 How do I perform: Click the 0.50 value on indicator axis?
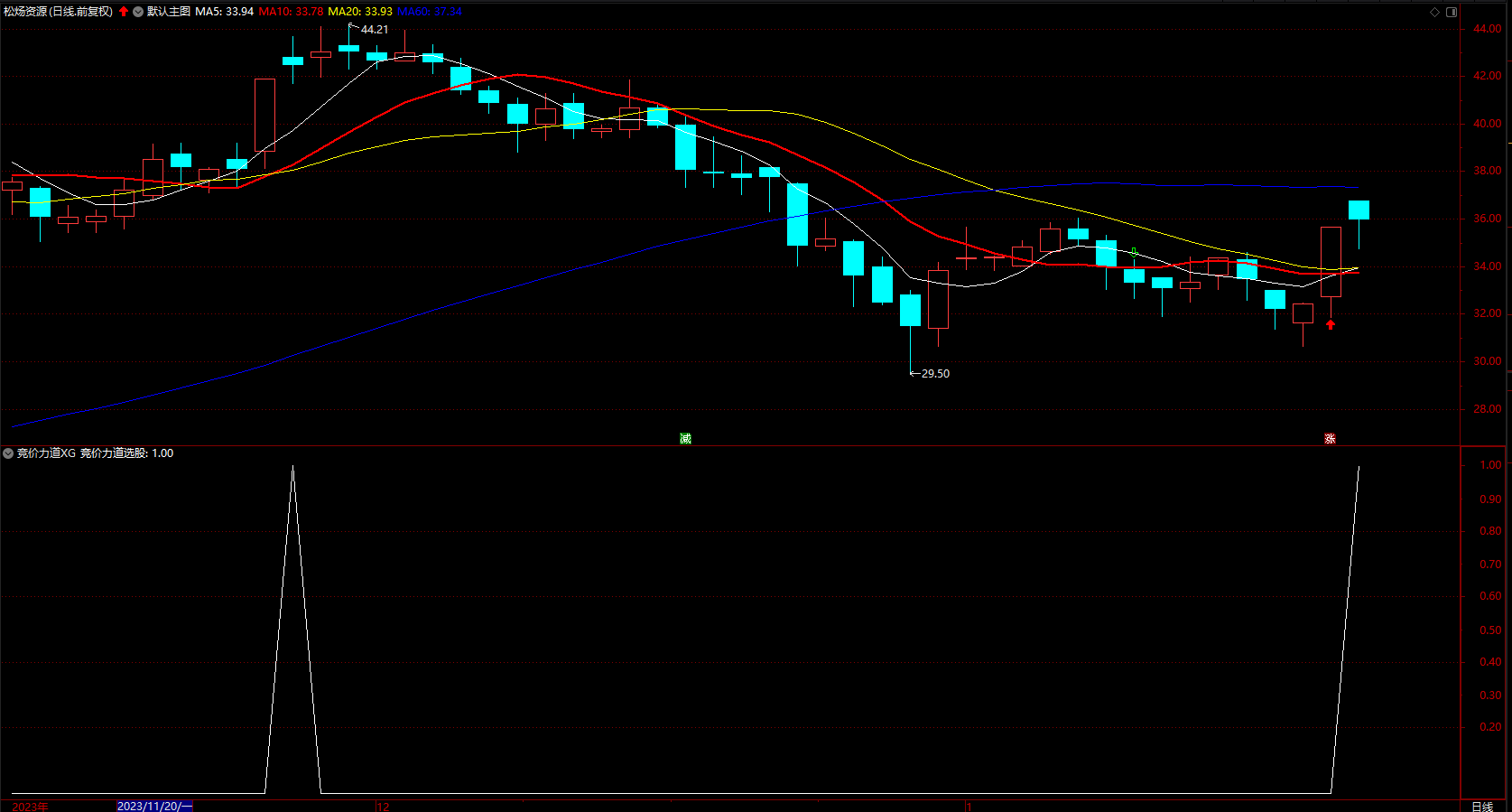click(x=1490, y=630)
